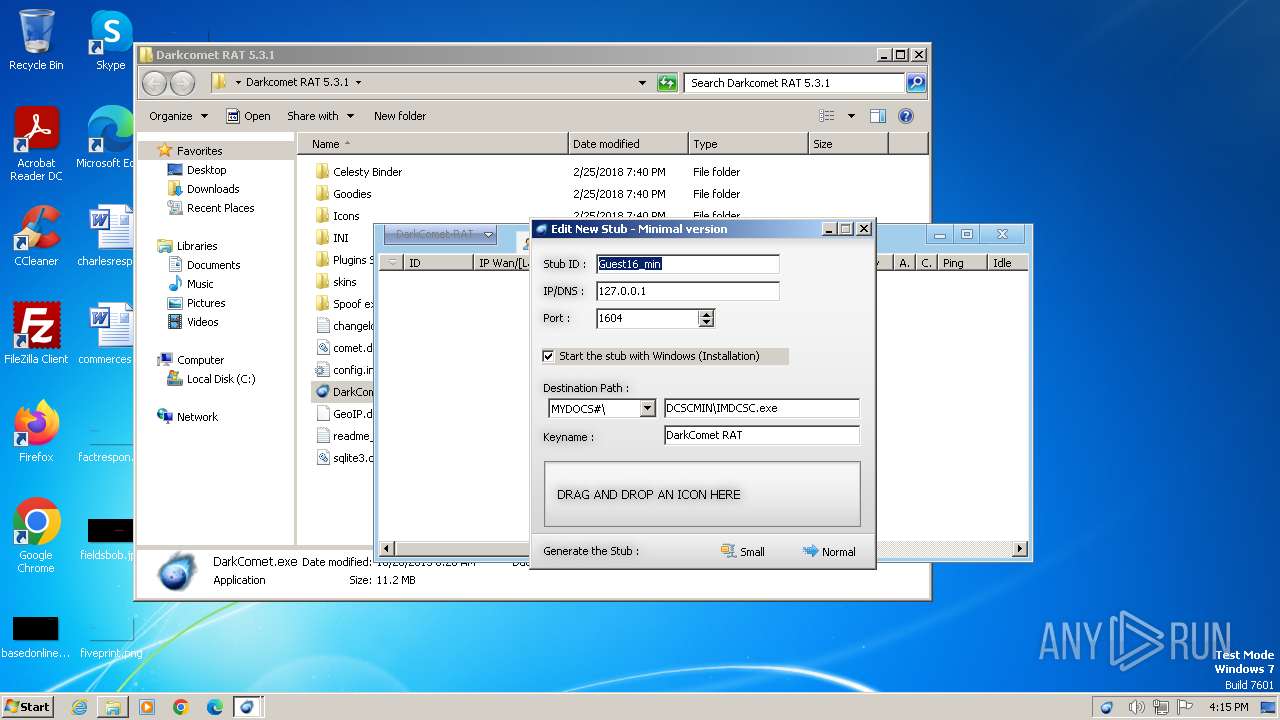1280x720 pixels.
Task: Sort by the Date modified column header
Action: tap(628, 144)
